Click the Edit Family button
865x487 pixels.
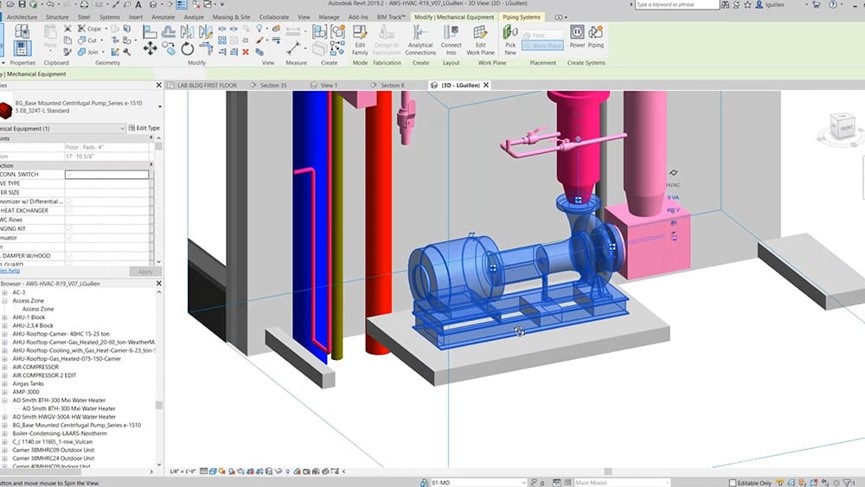360,40
